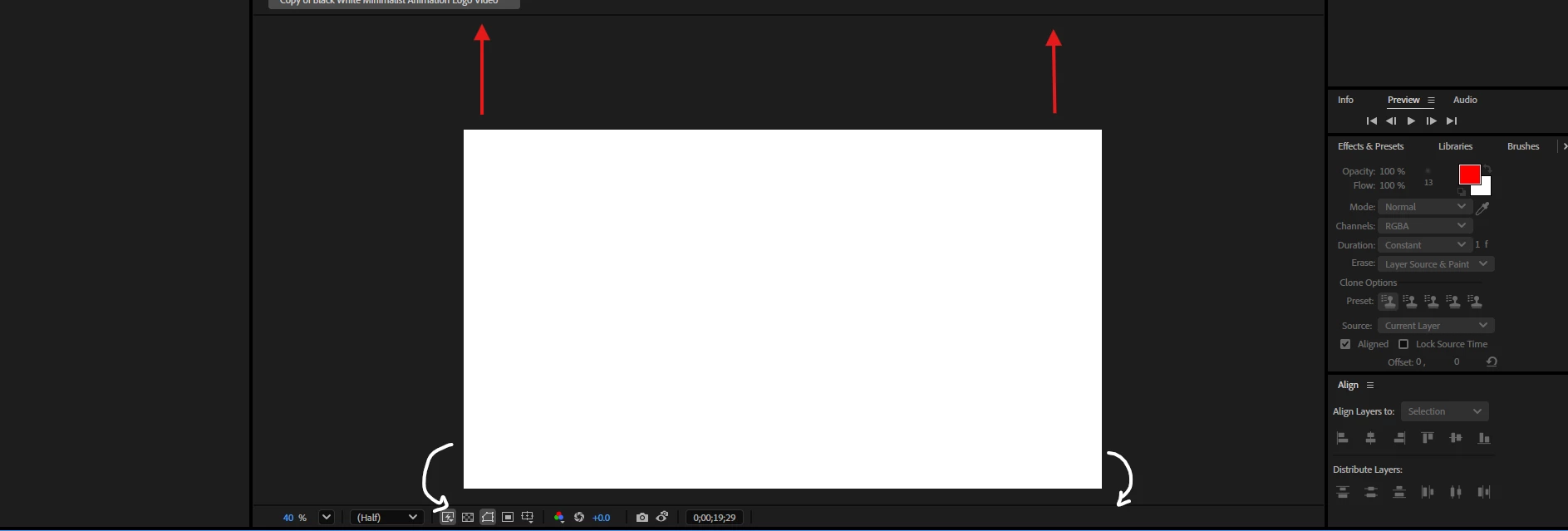
Task: Open the Preview panel menu
Action: 1431,101
